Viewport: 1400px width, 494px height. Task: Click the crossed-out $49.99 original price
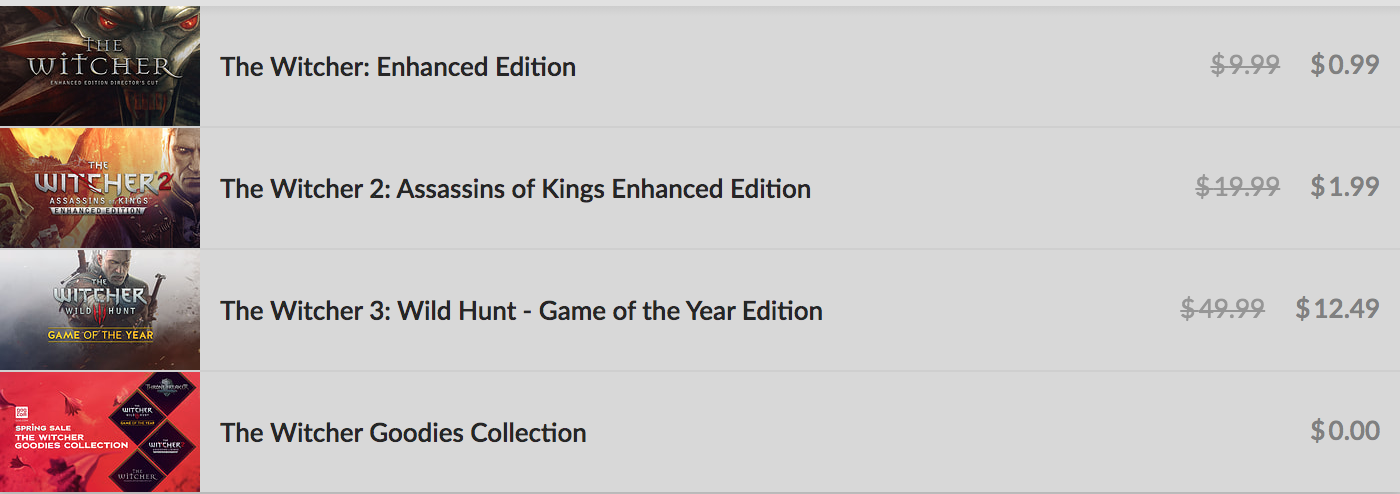pyautogui.click(x=1222, y=309)
